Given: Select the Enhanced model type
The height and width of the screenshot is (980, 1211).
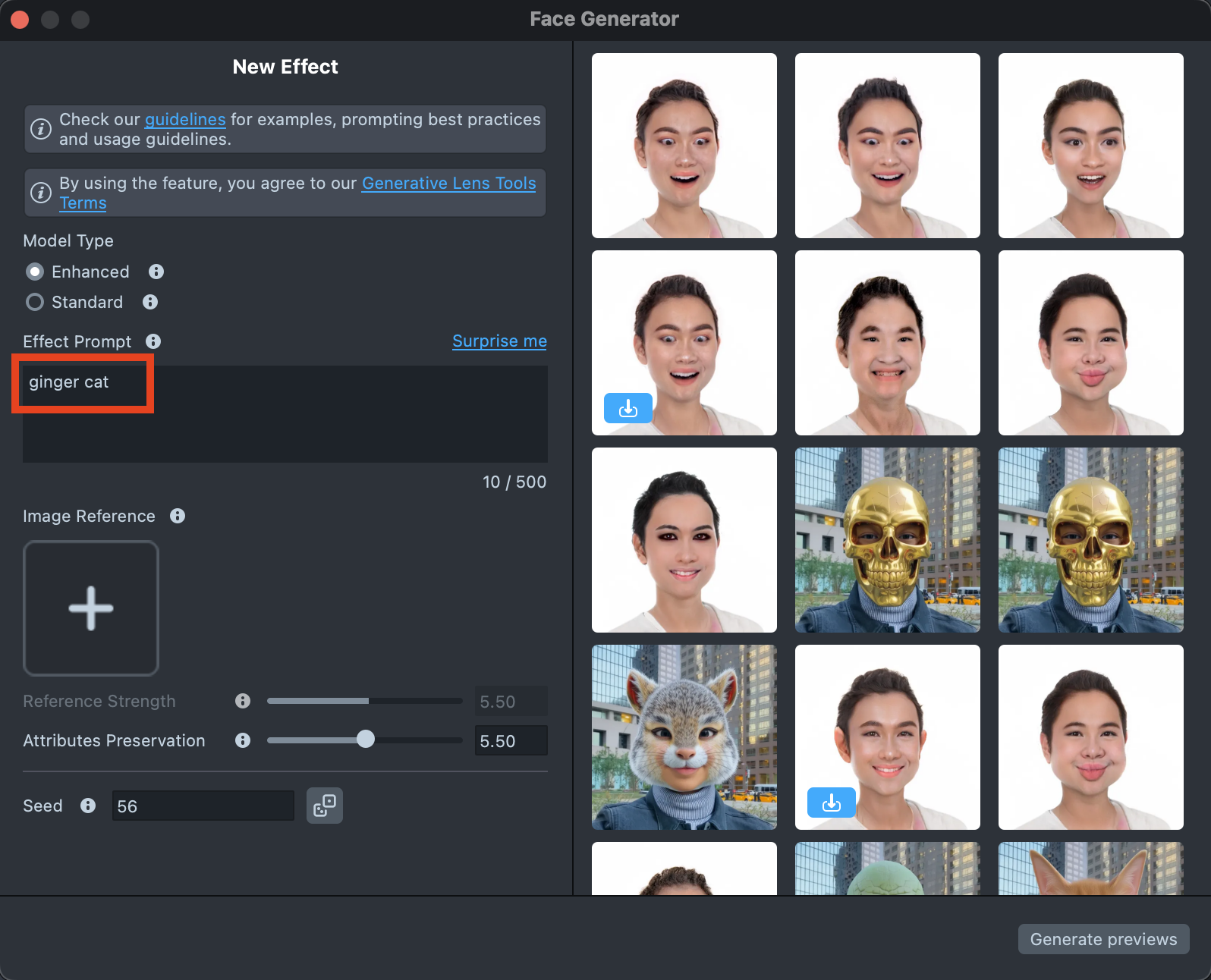Looking at the screenshot, I should click(x=35, y=272).
